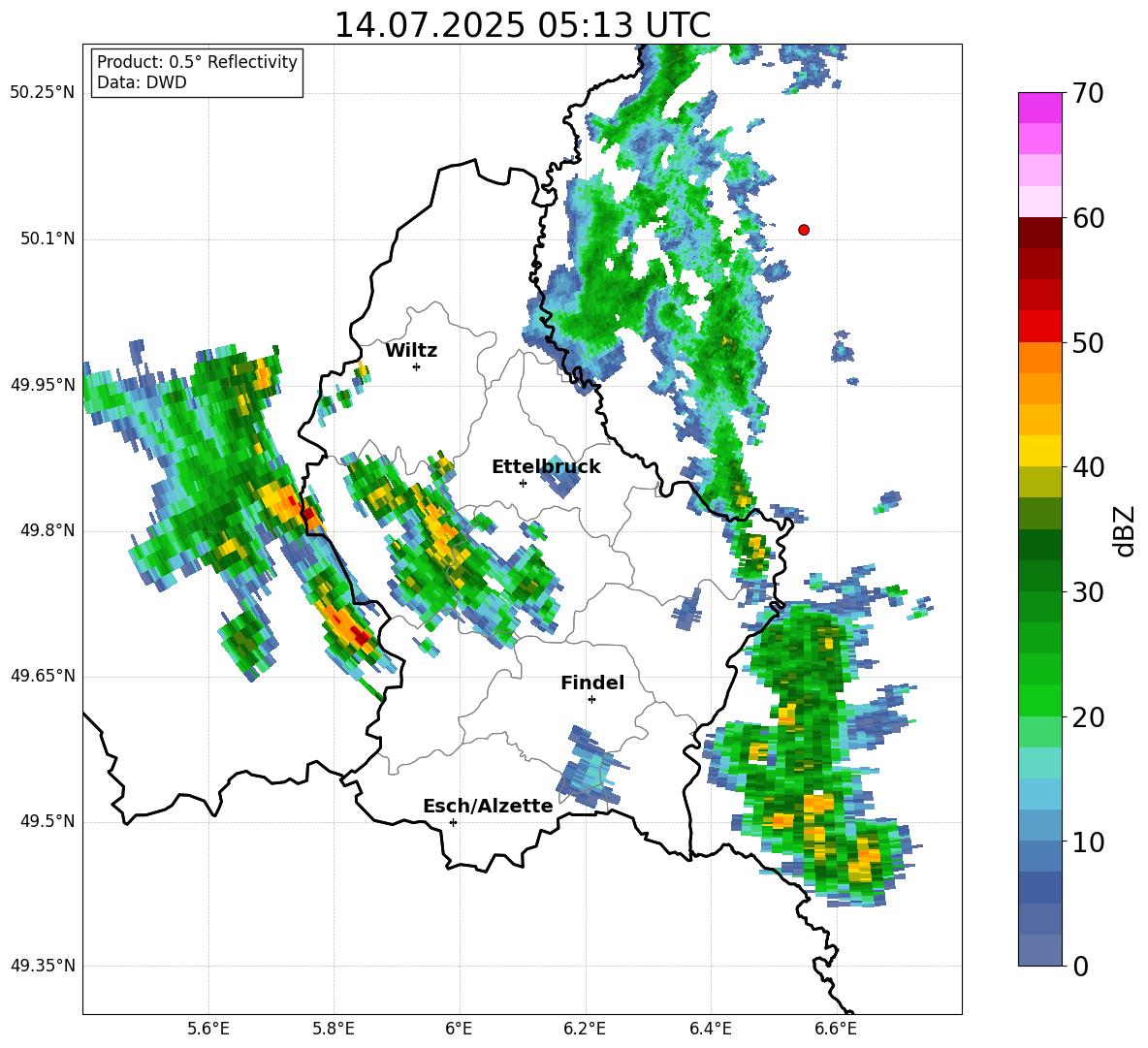Click the Findel station cross marker
This screenshot has height=1048, width=1148.
coord(591,700)
